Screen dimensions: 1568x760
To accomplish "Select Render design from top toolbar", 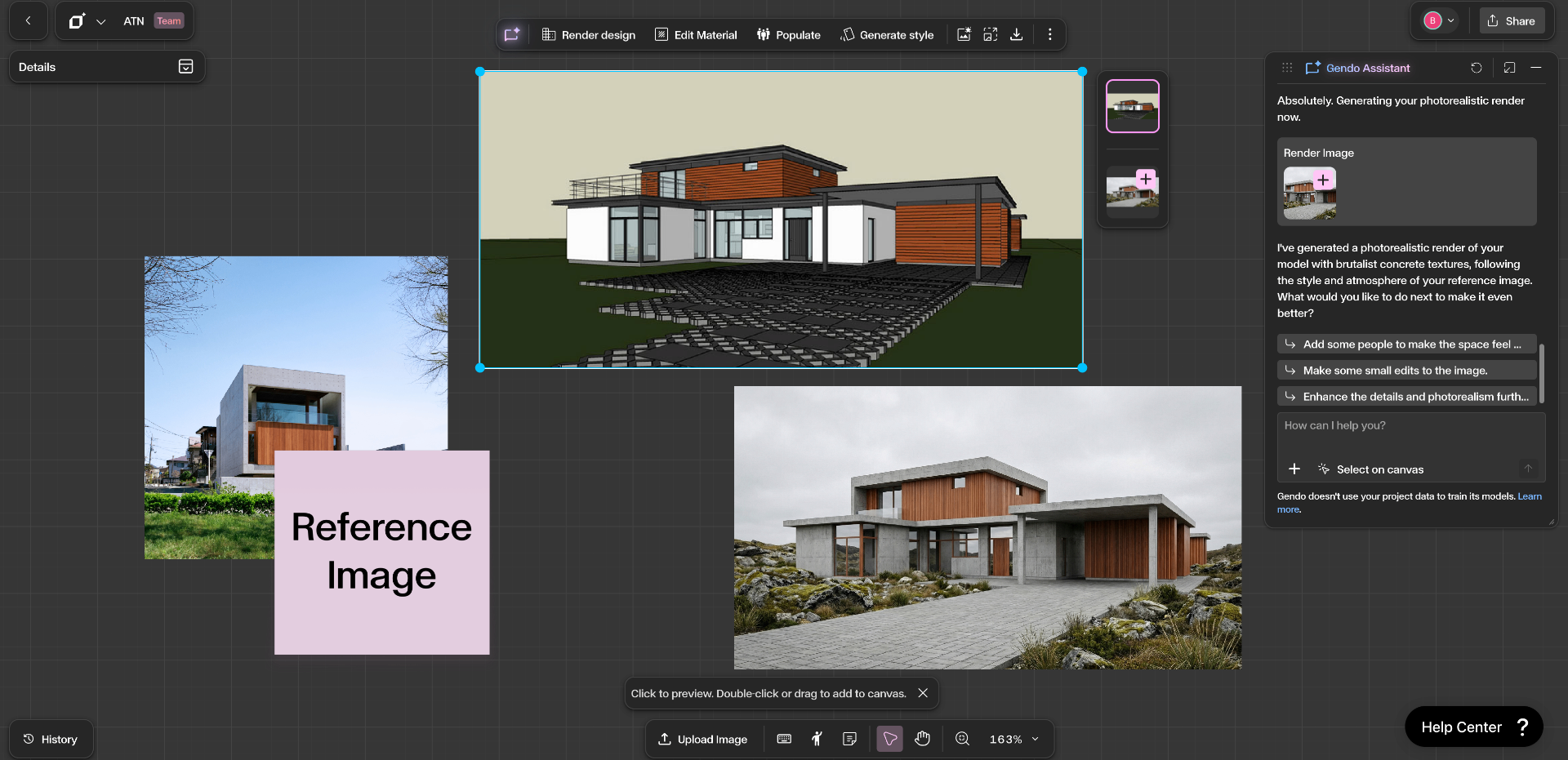I will (x=589, y=35).
